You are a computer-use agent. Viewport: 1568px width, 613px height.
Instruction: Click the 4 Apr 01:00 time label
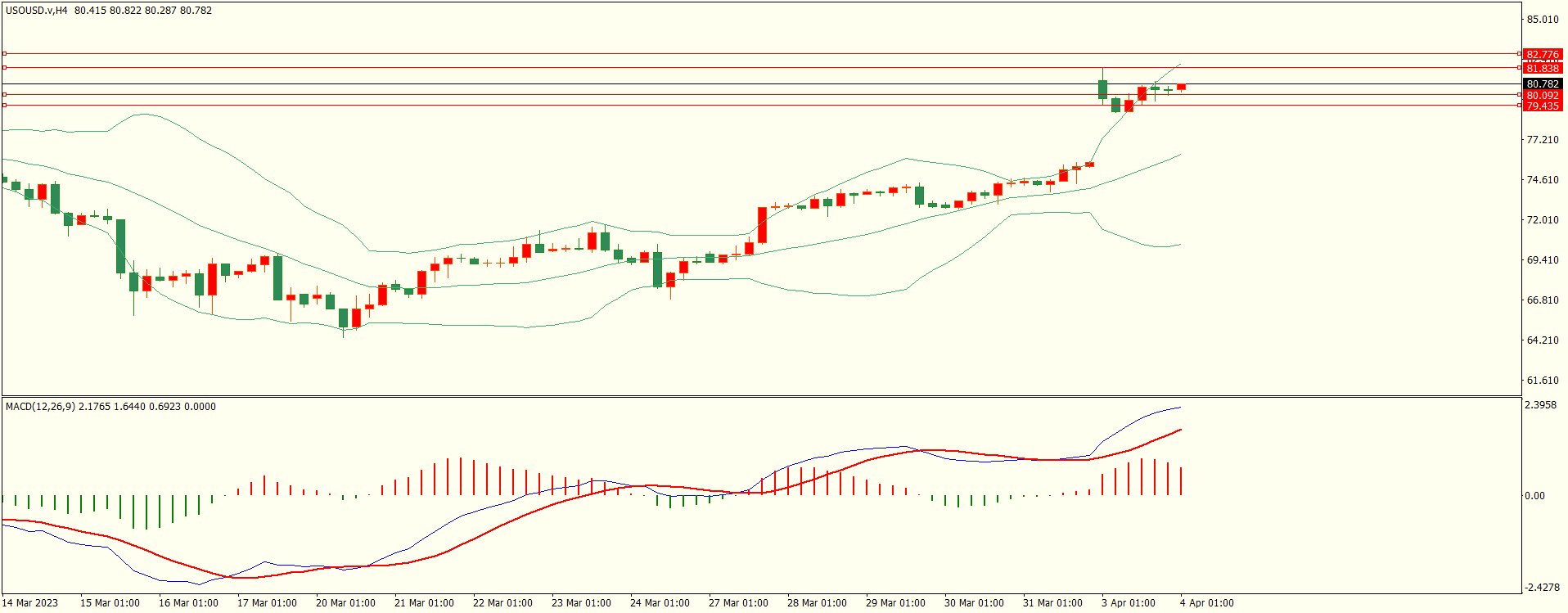[1206, 603]
